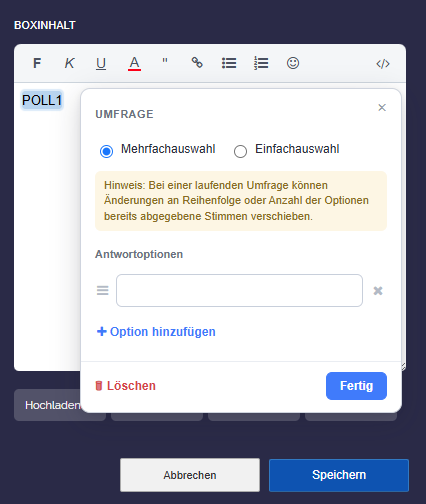Click the answer option text field
Screen dimensions: 426x504
tap(239, 290)
